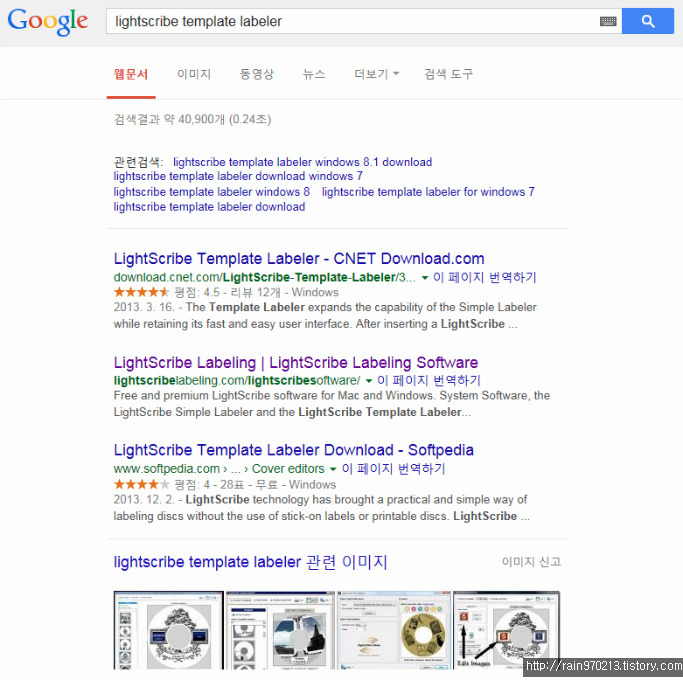683x680 pixels.
Task: Open related search 'lightscribe template labeler download'
Action: tap(209, 206)
